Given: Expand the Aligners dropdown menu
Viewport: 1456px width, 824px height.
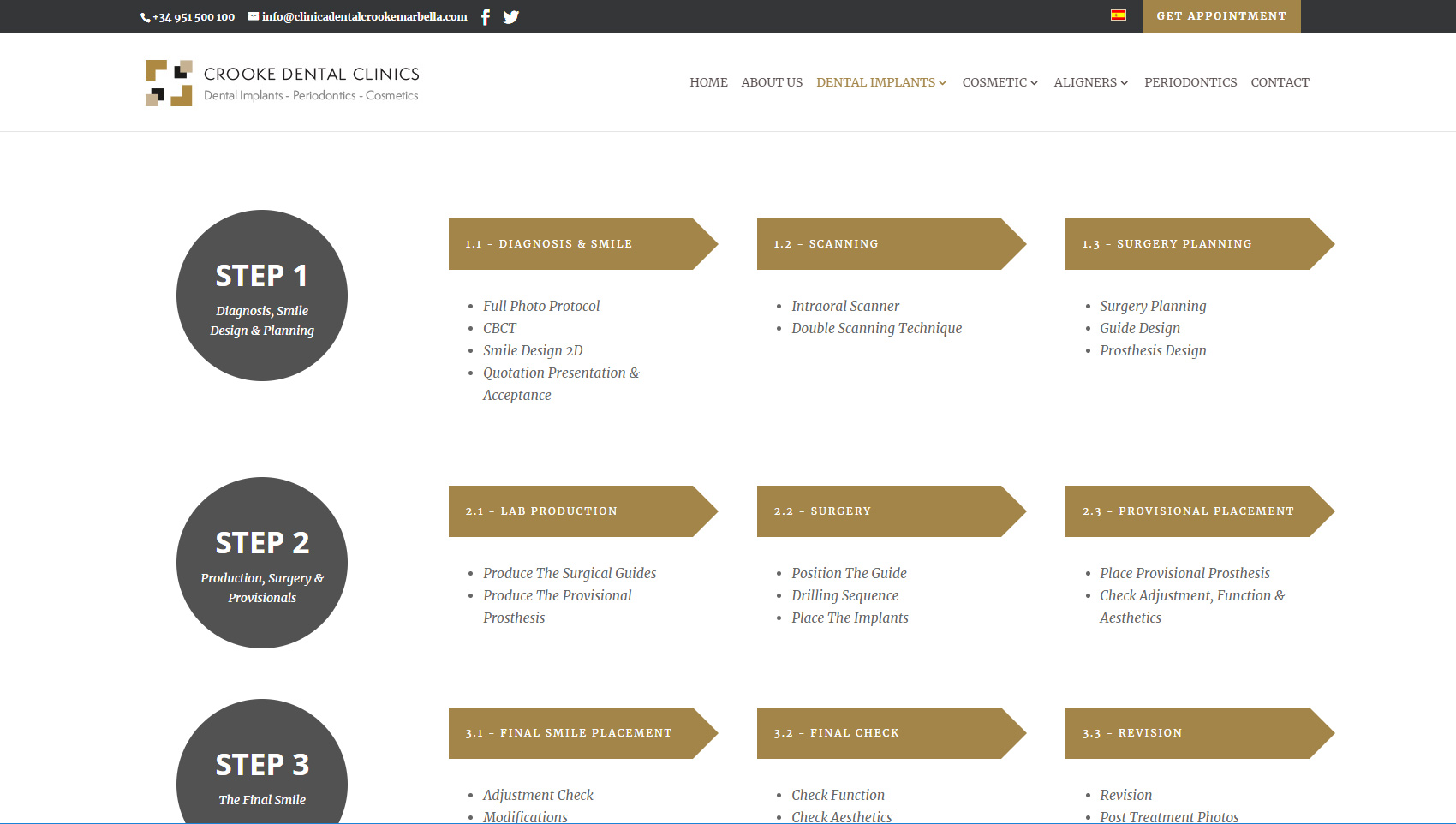Looking at the screenshot, I should point(1090,82).
